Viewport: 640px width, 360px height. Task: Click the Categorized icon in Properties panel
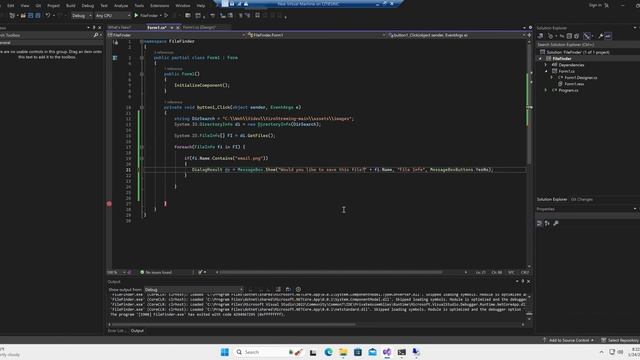pos(540,223)
